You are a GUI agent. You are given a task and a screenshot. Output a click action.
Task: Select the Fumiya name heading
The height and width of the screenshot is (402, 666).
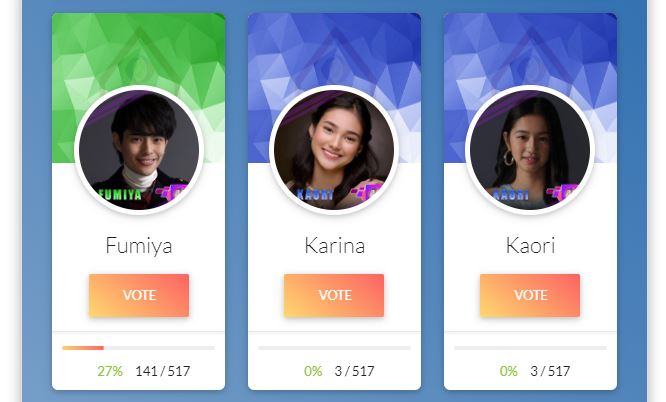point(139,246)
